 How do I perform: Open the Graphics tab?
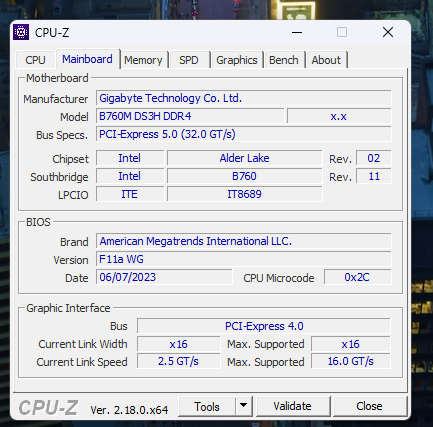pos(237,60)
